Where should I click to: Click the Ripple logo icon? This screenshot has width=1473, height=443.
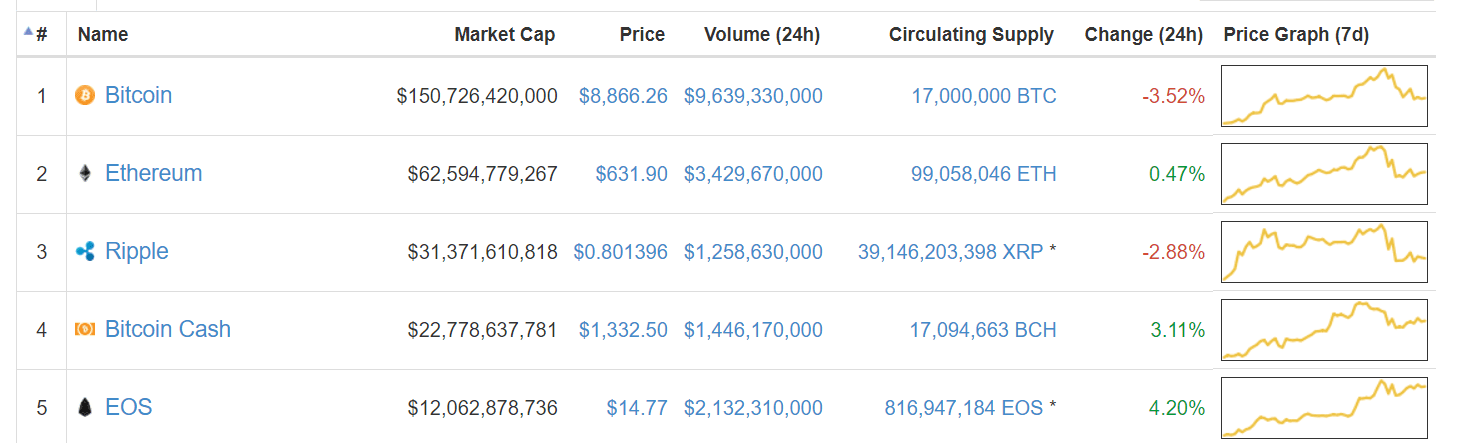85,252
